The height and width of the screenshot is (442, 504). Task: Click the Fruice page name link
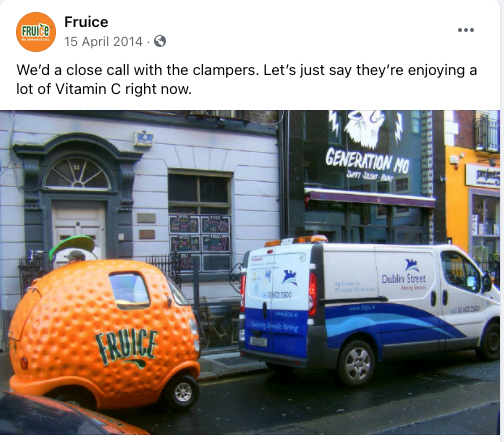86,22
